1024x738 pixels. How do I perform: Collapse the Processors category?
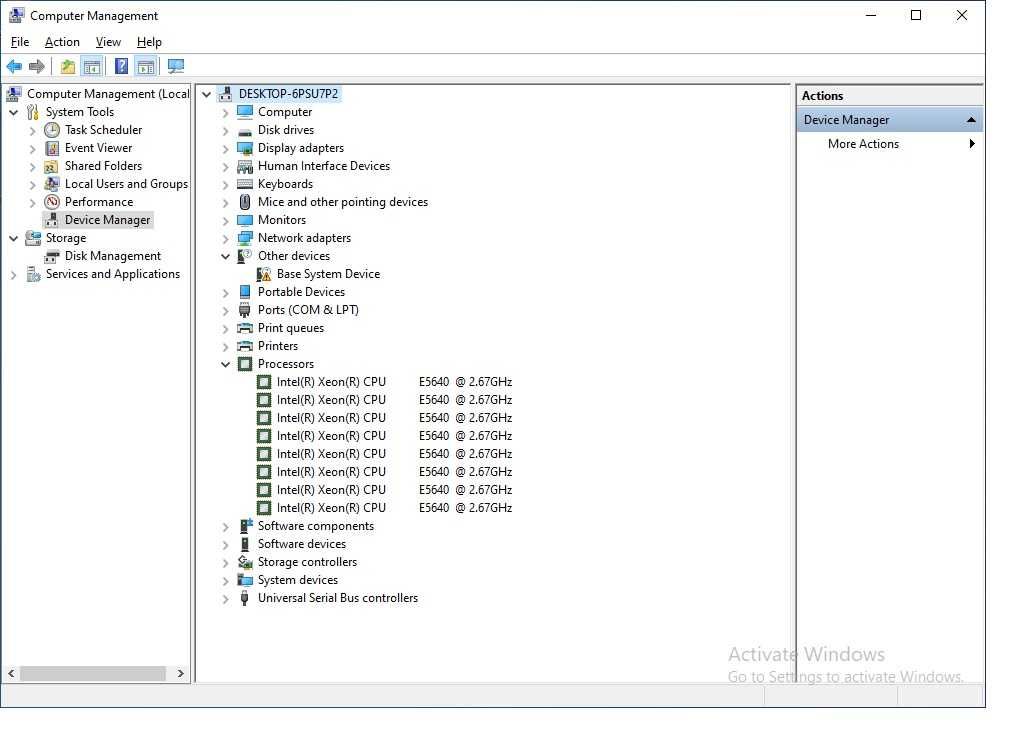point(225,364)
